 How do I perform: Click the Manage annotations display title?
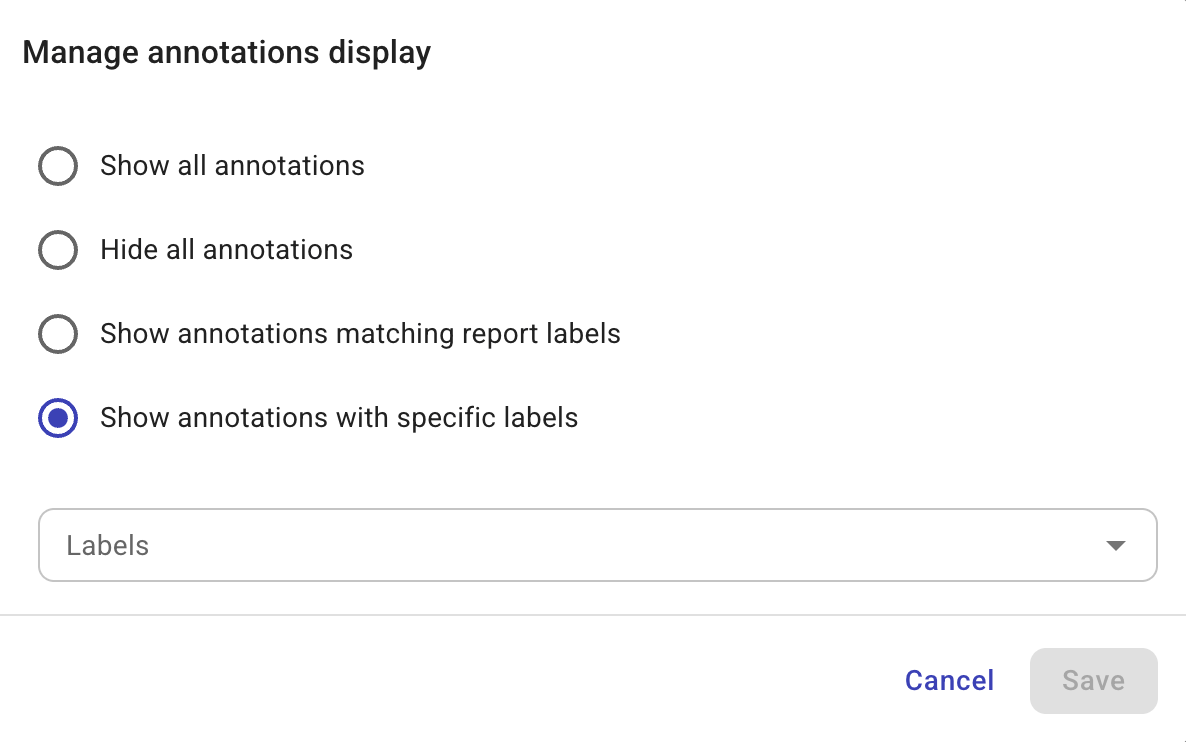[227, 52]
